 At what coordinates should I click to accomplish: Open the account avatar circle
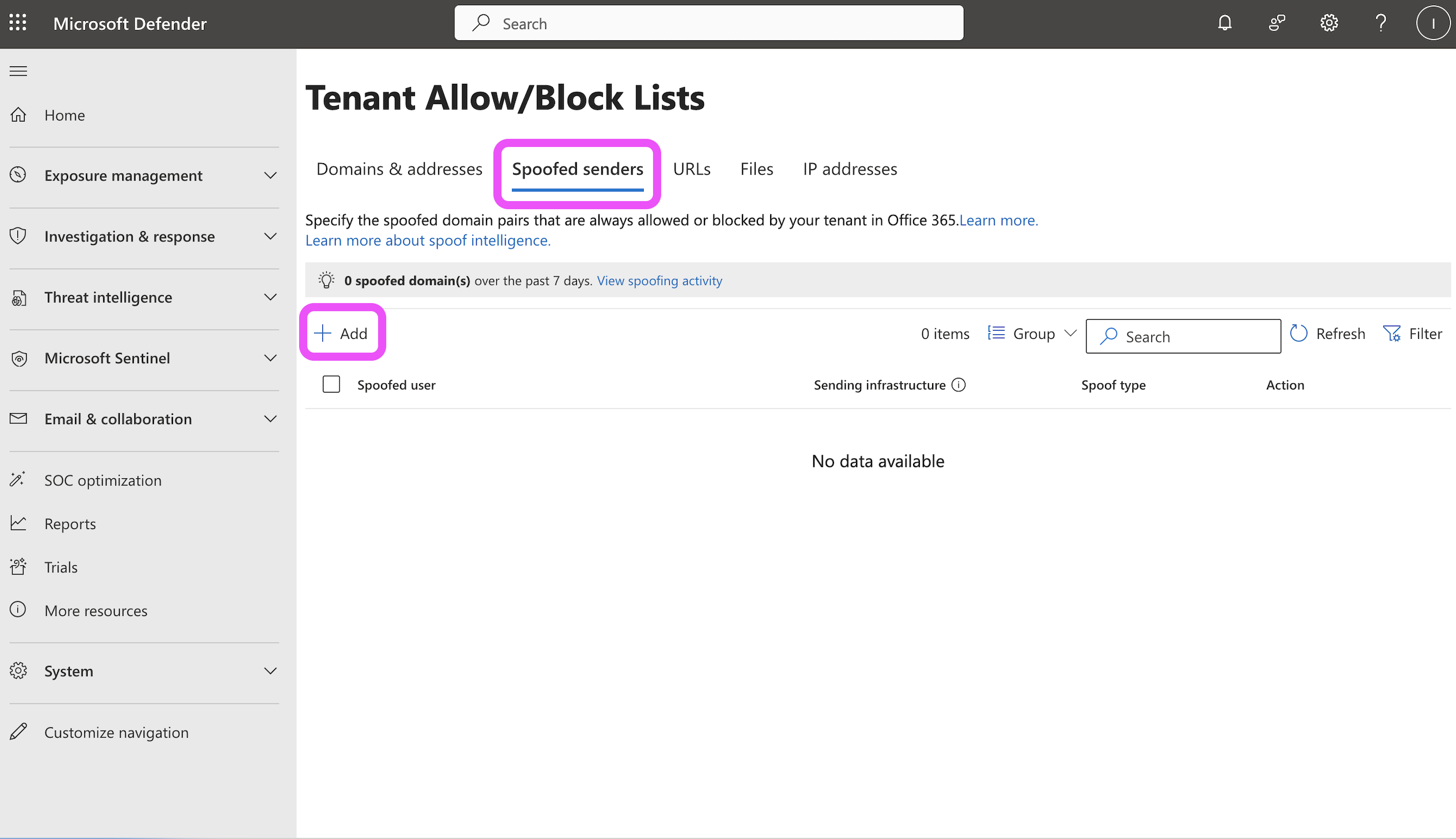click(1433, 23)
